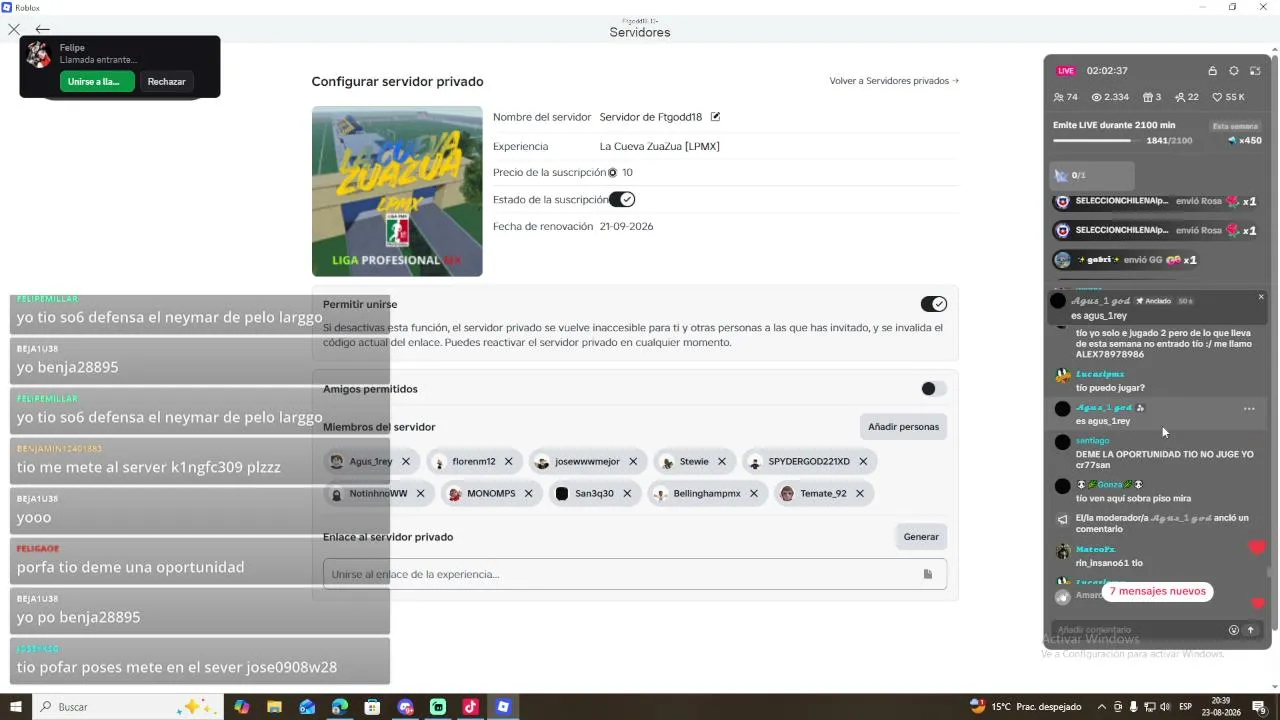Remove SPYDERGOD221XD from server members
This screenshot has height=720, width=1280.
pos(862,462)
